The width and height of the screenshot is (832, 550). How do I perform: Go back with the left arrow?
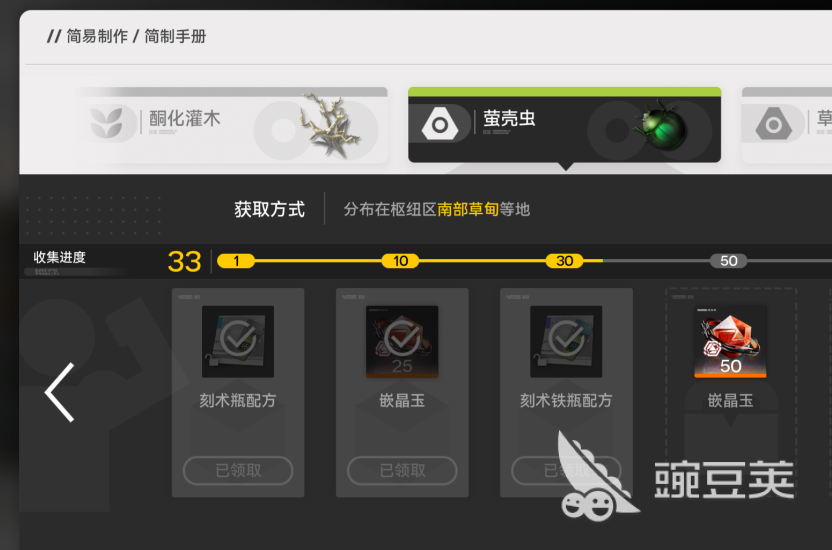[x=59, y=392]
